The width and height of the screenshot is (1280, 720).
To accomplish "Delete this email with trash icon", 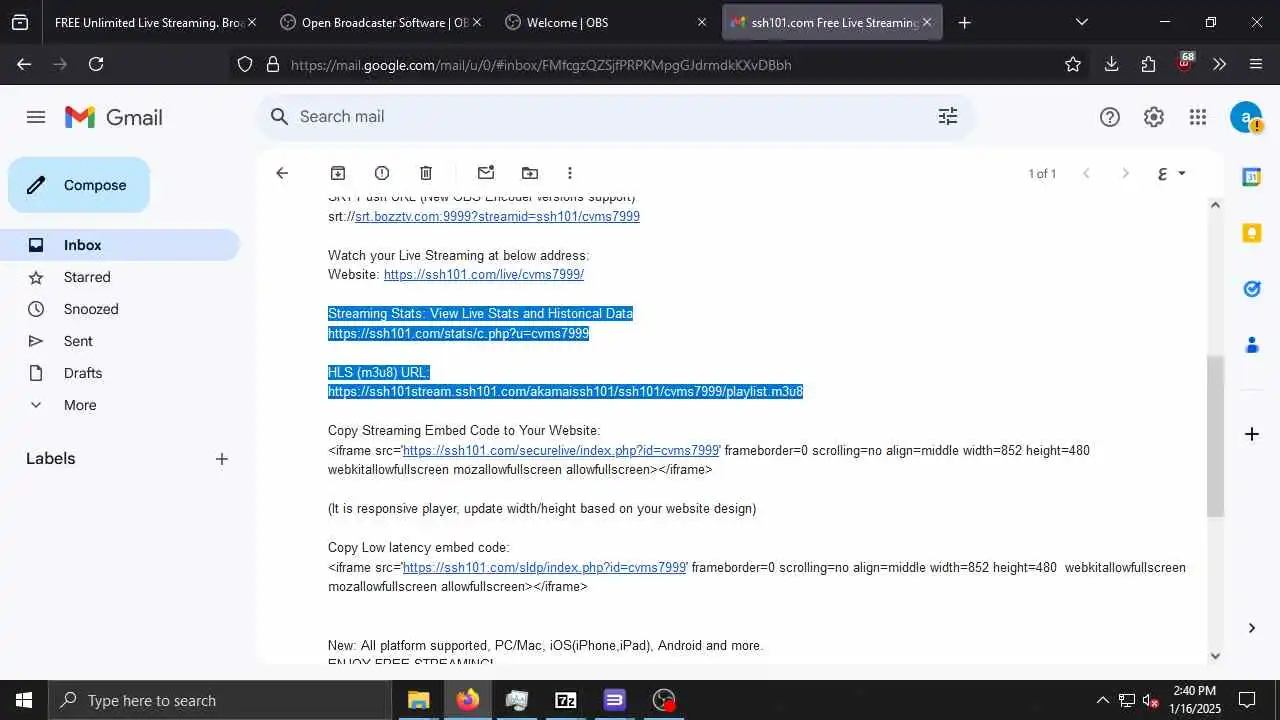I will 426,173.
